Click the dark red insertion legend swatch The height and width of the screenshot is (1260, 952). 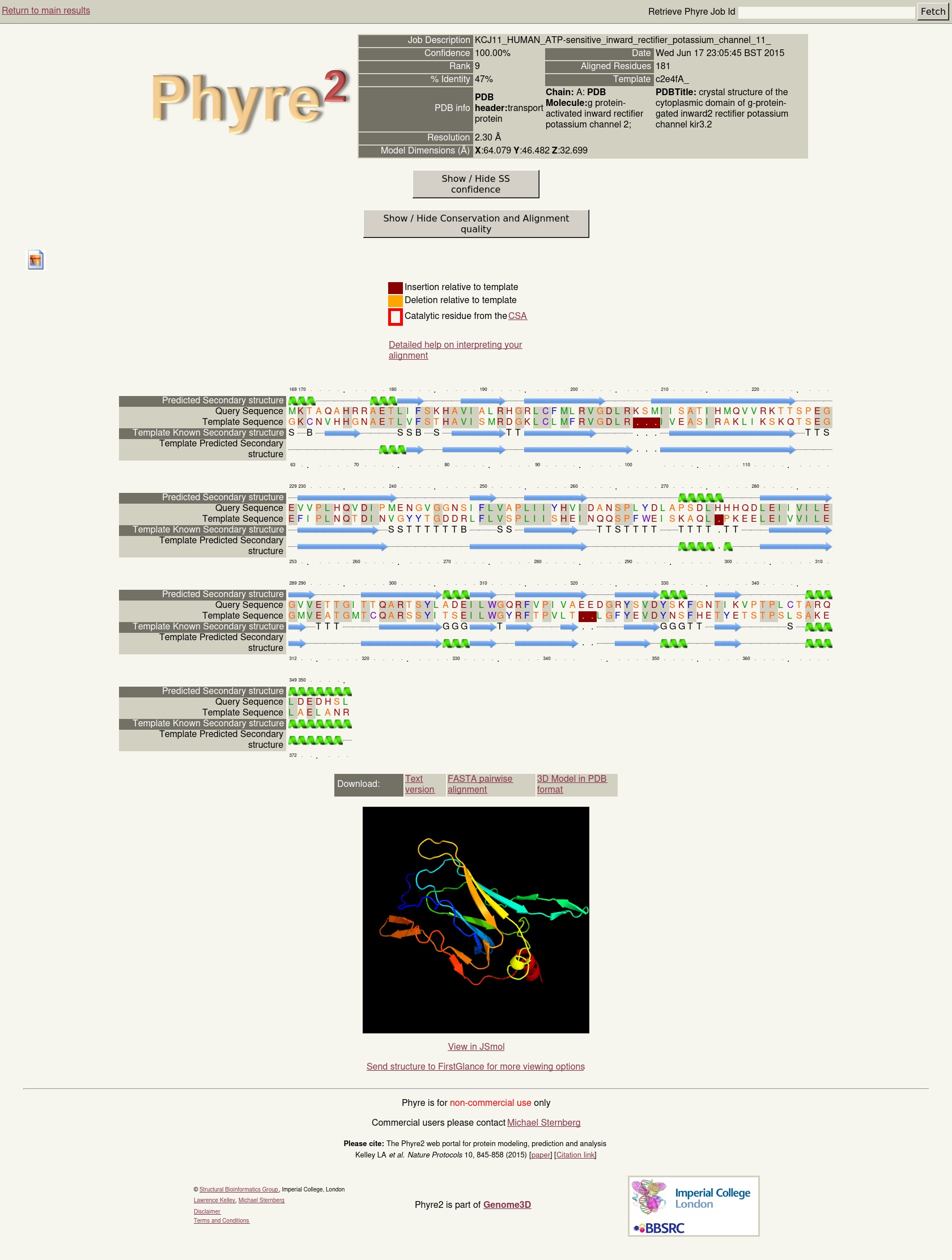click(x=395, y=288)
